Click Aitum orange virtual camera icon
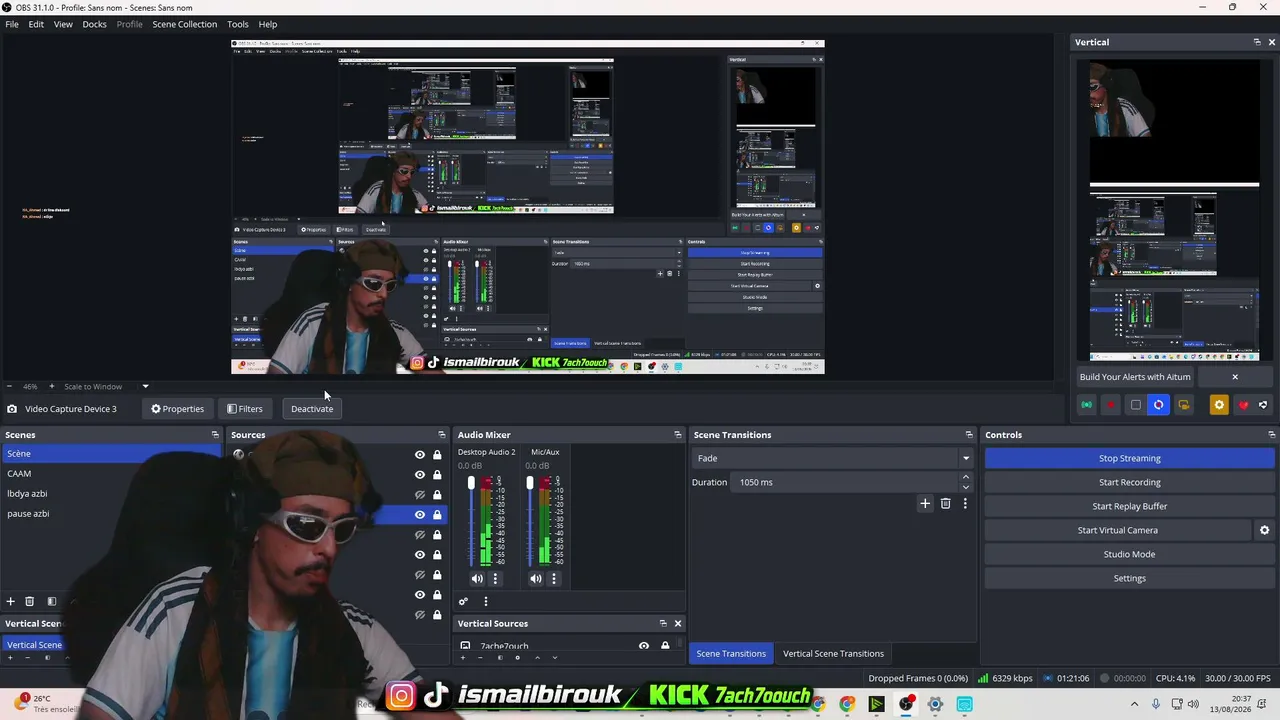The height and width of the screenshot is (720, 1280). pyautogui.click(x=1183, y=405)
